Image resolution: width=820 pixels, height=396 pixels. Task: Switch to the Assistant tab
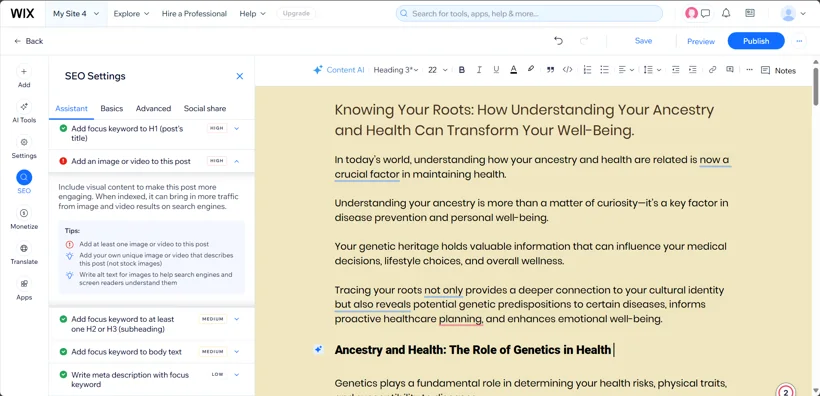pyautogui.click(x=71, y=109)
